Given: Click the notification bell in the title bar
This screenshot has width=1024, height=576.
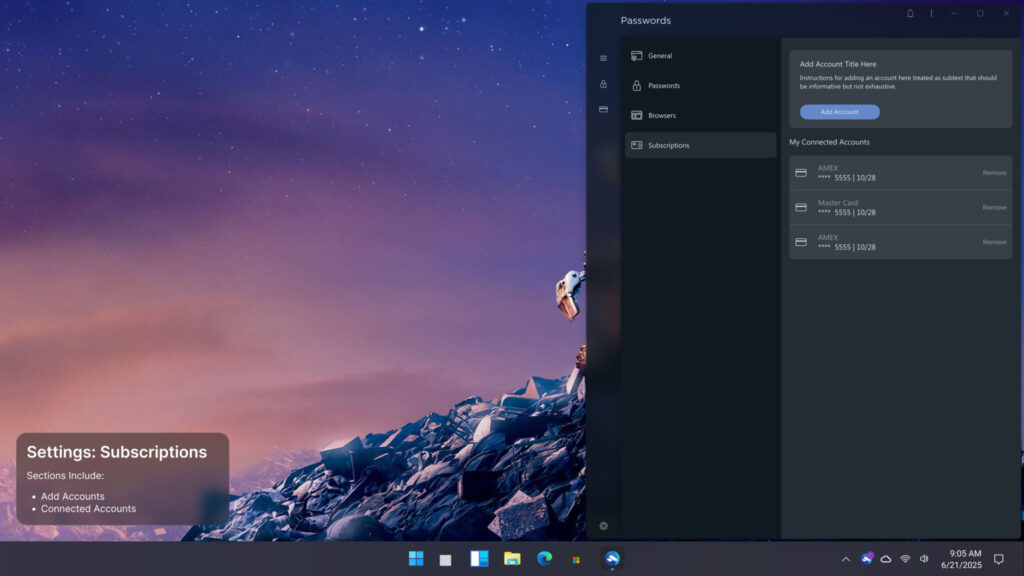Looking at the screenshot, I should click(x=910, y=13).
